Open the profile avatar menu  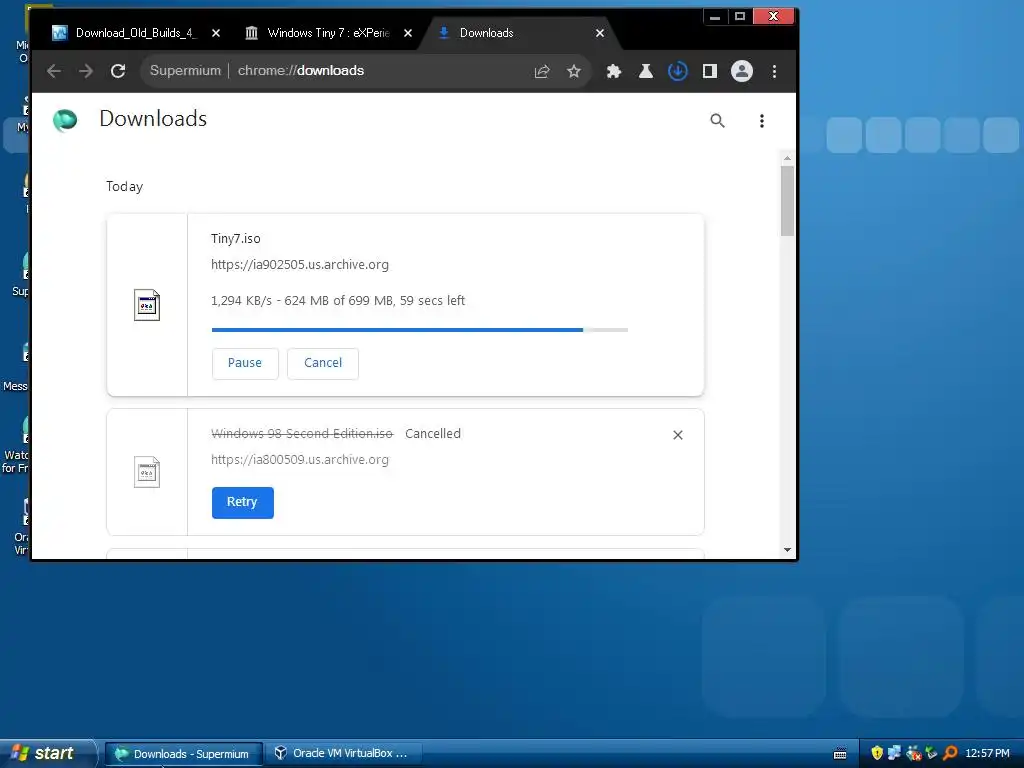point(741,71)
